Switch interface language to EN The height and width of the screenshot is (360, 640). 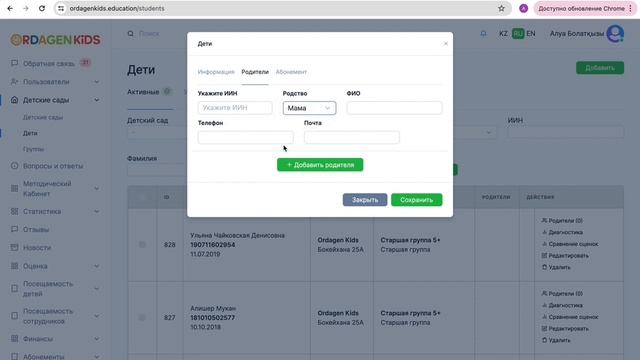[x=531, y=33]
